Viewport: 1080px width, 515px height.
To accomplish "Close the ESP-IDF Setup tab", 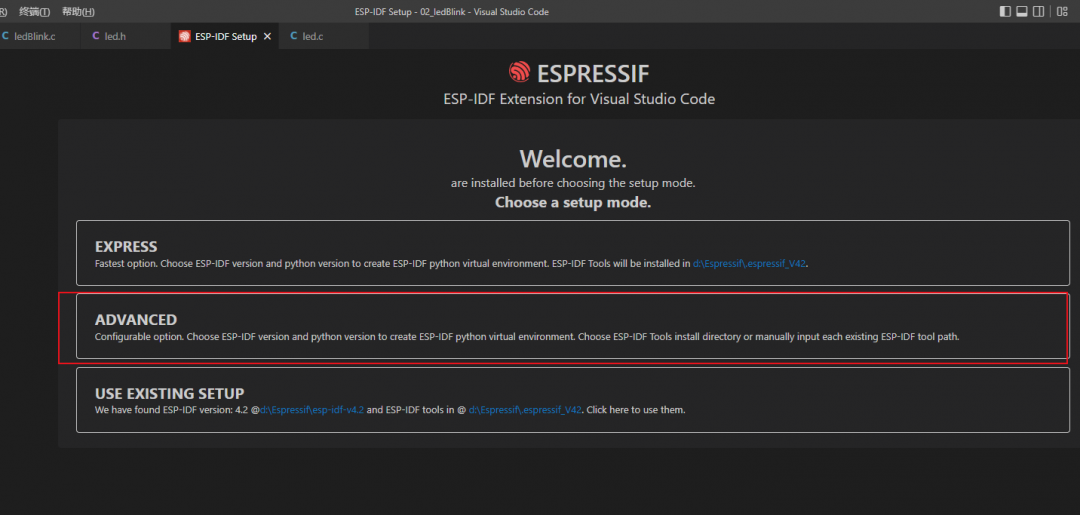I will click(x=267, y=36).
